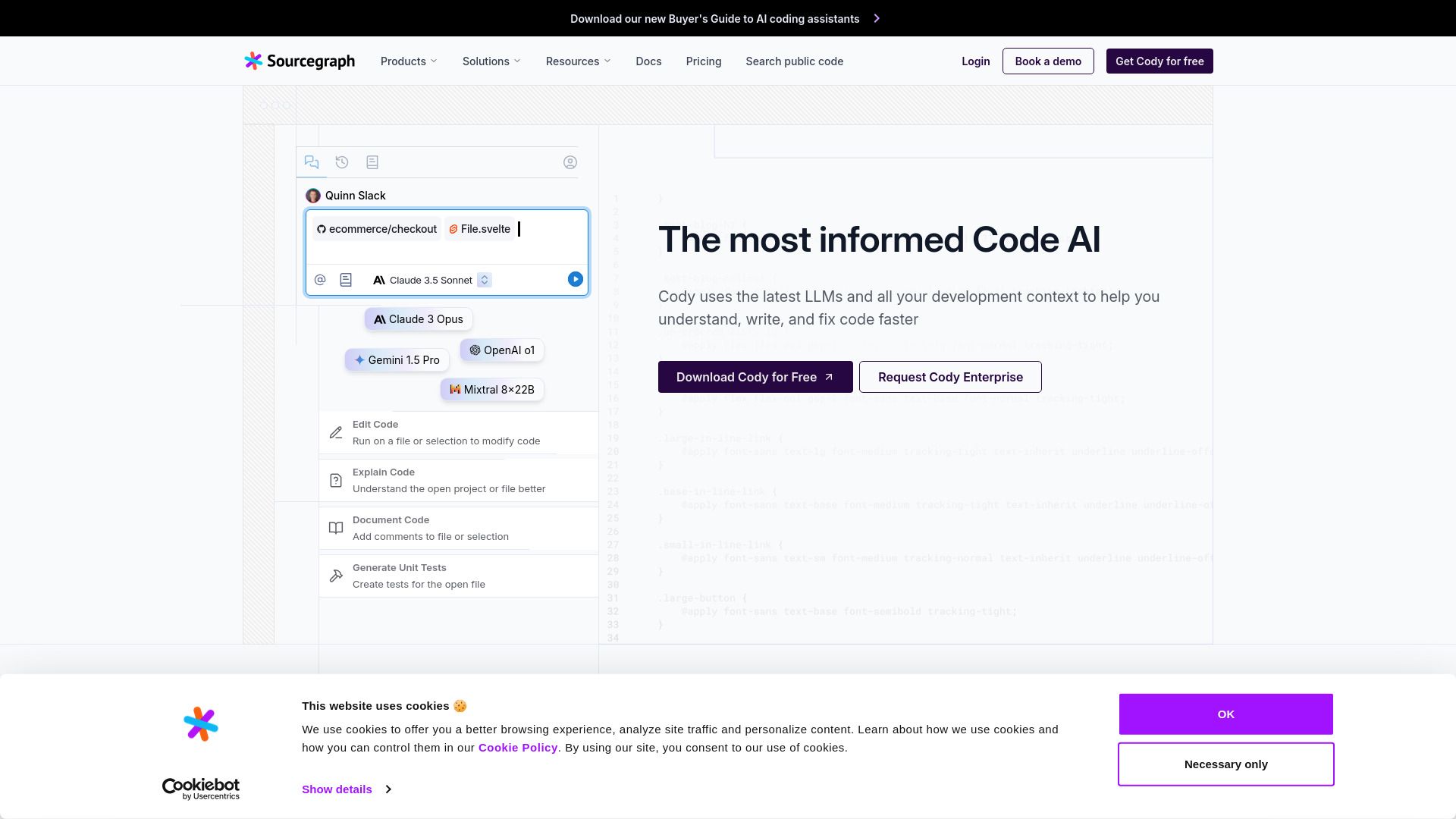Image resolution: width=1456 pixels, height=819 pixels.
Task: Click the book icon beside Document Code
Action: [336, 528]
